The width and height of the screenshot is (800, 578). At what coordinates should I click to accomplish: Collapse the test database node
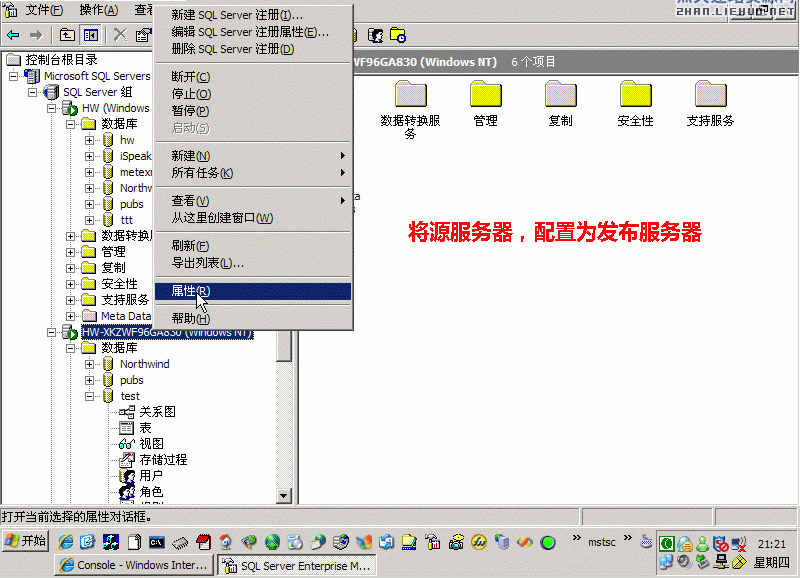click(x=89, y=396)
